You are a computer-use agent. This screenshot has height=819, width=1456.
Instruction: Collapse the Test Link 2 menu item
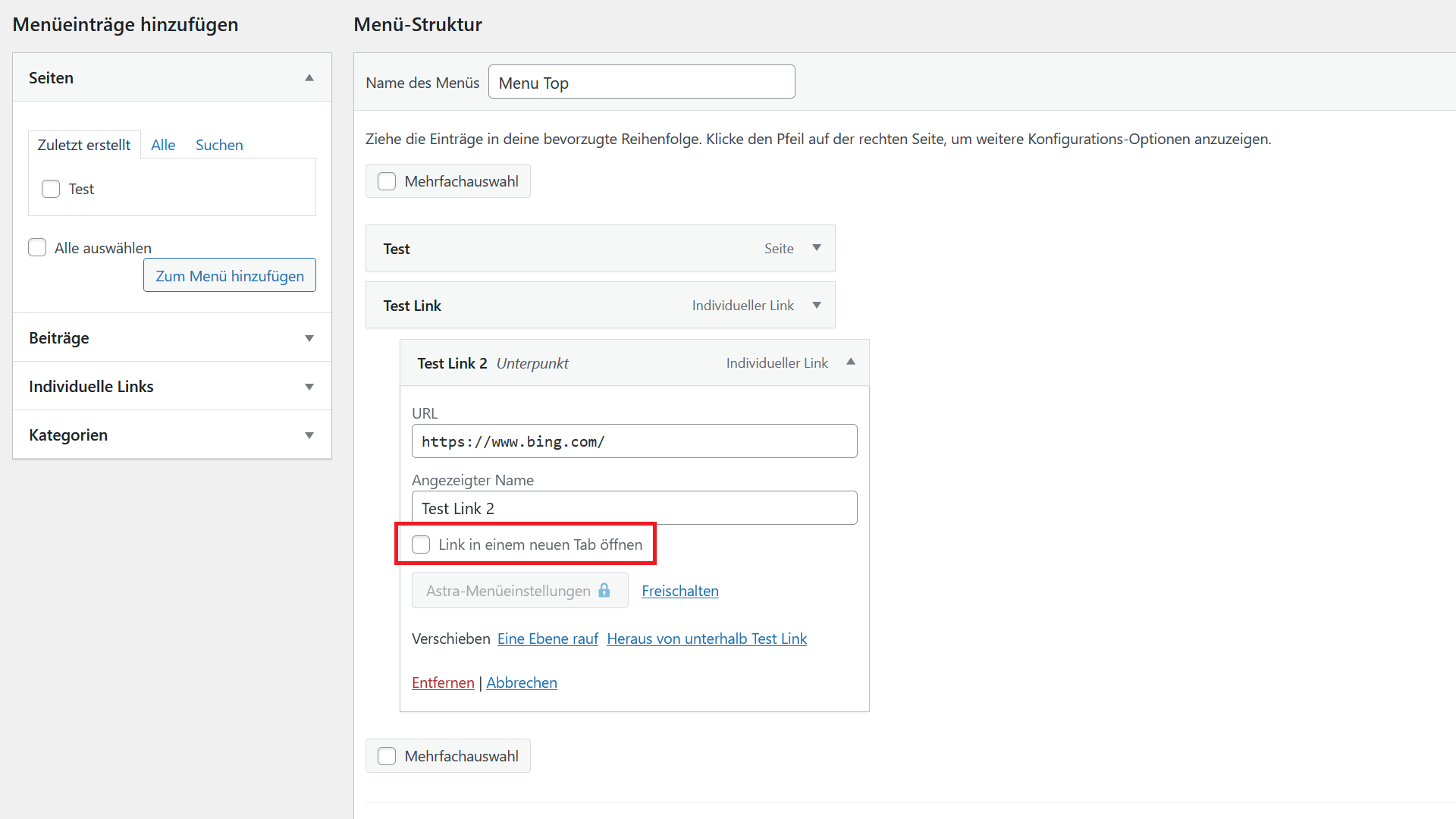[x=851, y=362]
